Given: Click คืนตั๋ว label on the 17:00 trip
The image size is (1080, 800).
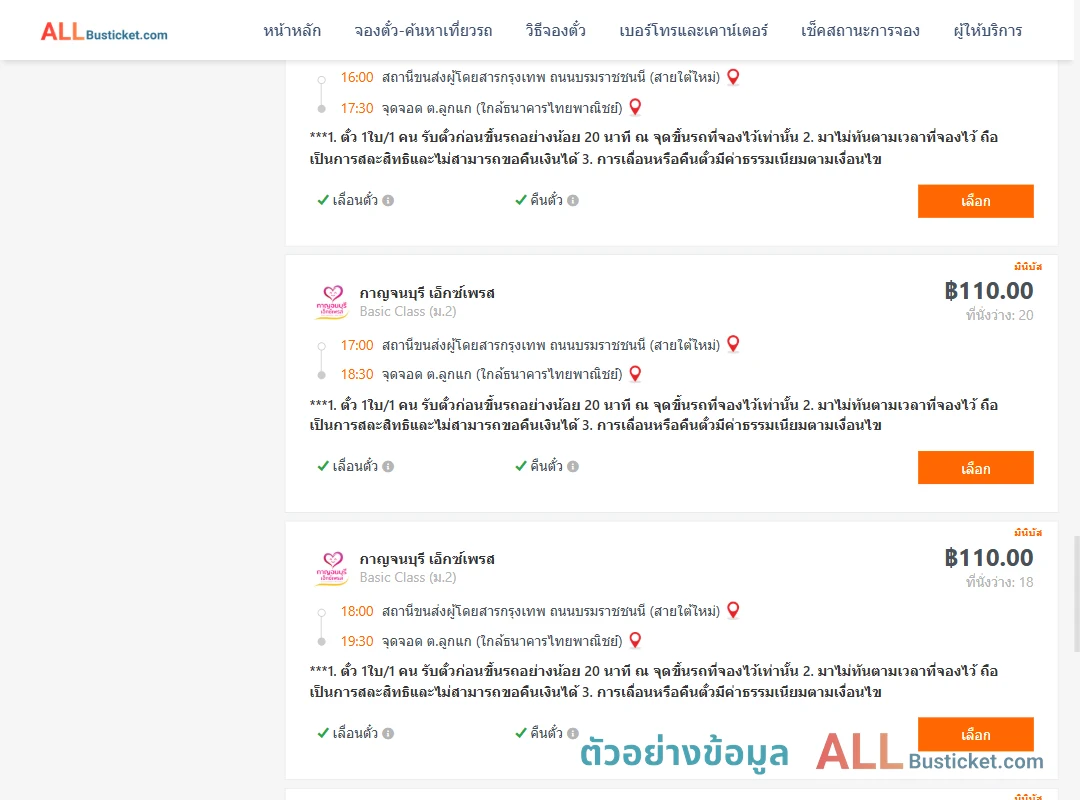Looking at the screenshot, I should [x=546, y=466].
